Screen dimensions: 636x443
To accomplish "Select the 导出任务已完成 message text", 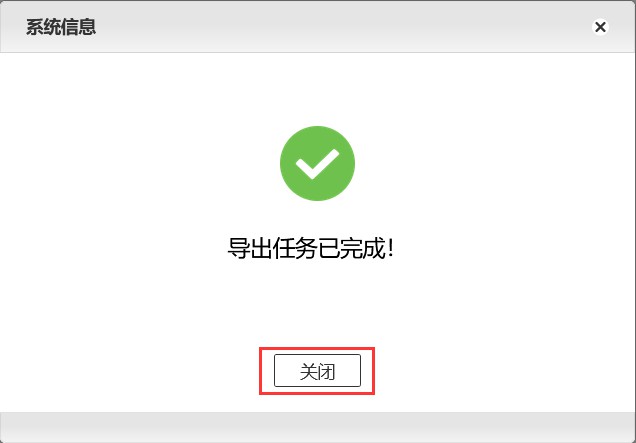I will pyautogui.click(x=310, y=248).
